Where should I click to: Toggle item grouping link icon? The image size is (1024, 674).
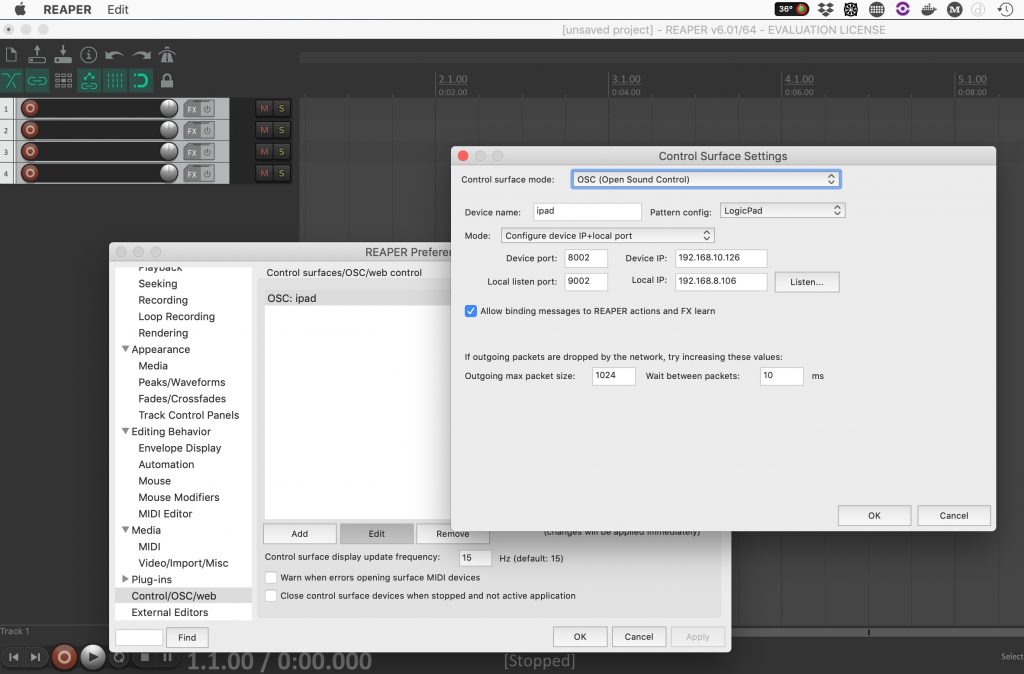pos(37,80)
